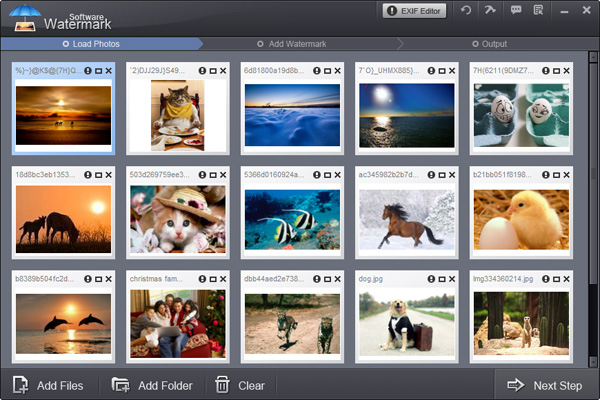Show info for 7`O}_UHMX885}... photo
This screenshot has width=600, height=400.
pyautogui.click(x=431, y=71)
